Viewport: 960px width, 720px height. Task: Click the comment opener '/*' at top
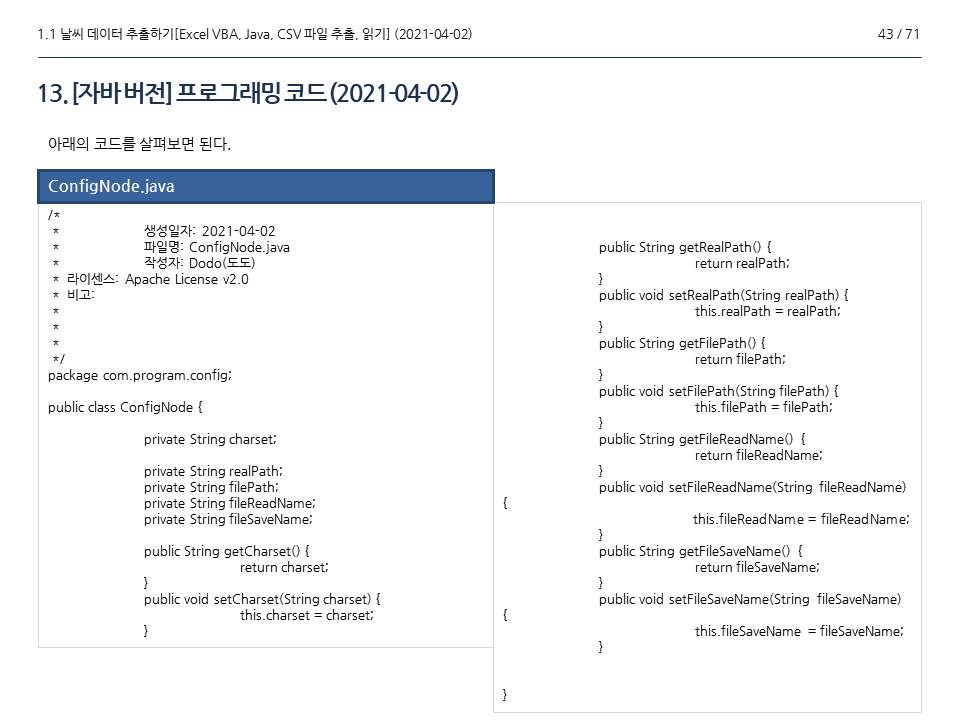click(x=54, y=215)
